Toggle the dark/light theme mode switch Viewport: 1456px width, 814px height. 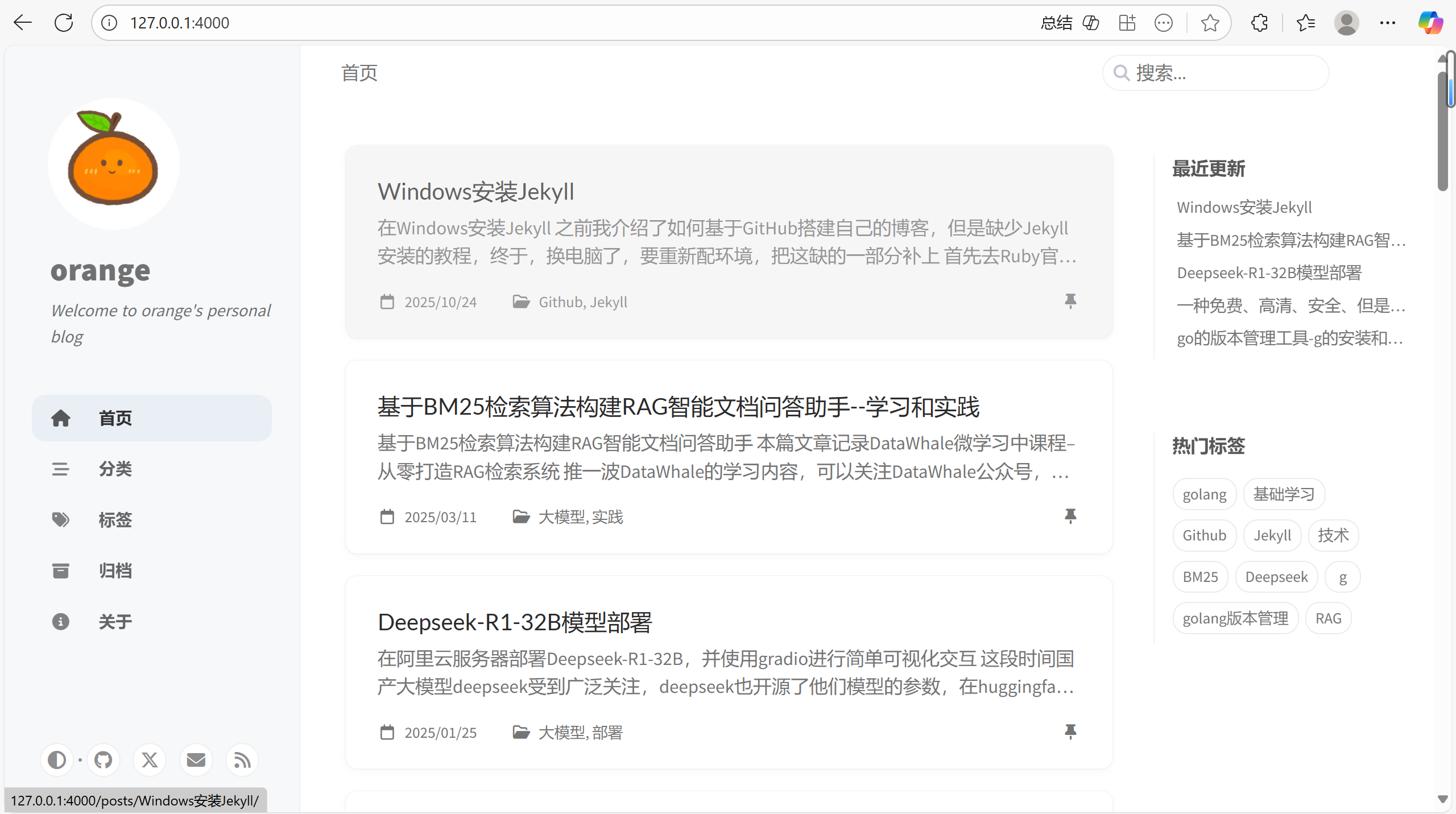57,760
